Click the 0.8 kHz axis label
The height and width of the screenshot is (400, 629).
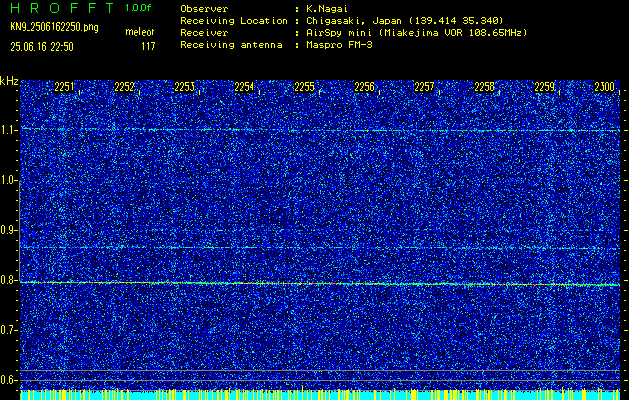pos(8,280)
